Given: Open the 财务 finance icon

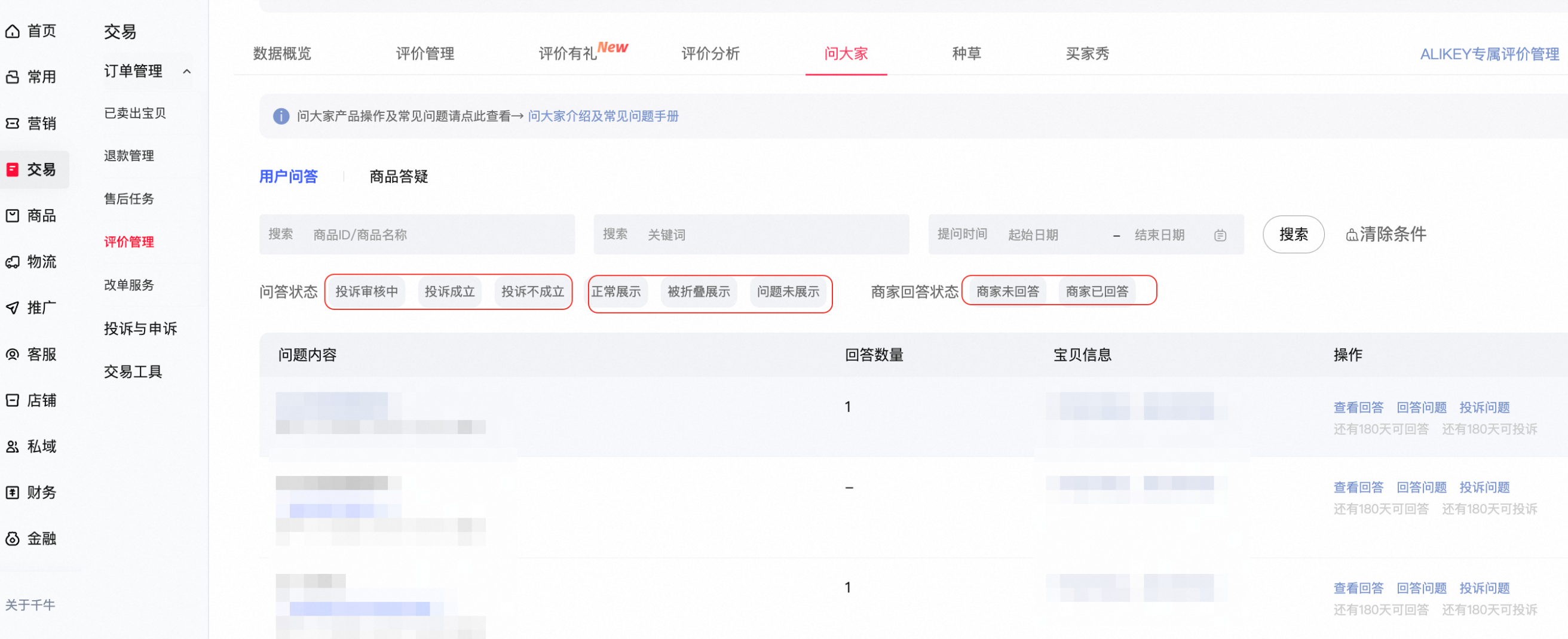Looking at the screenshot, I should (12, 492).
